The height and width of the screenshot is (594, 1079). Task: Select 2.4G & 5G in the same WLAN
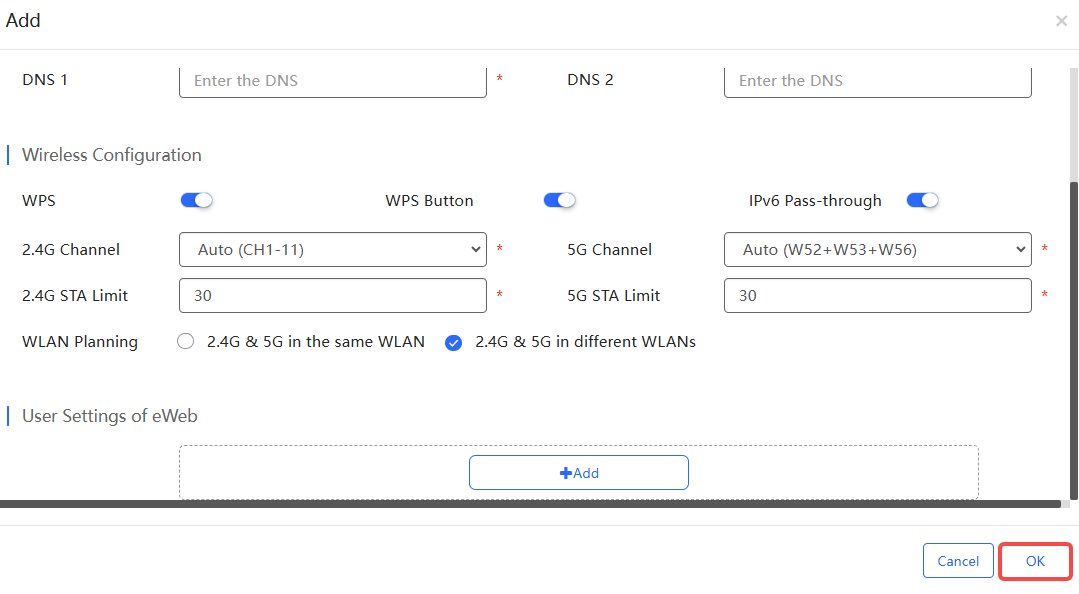(x=185, y=341)
